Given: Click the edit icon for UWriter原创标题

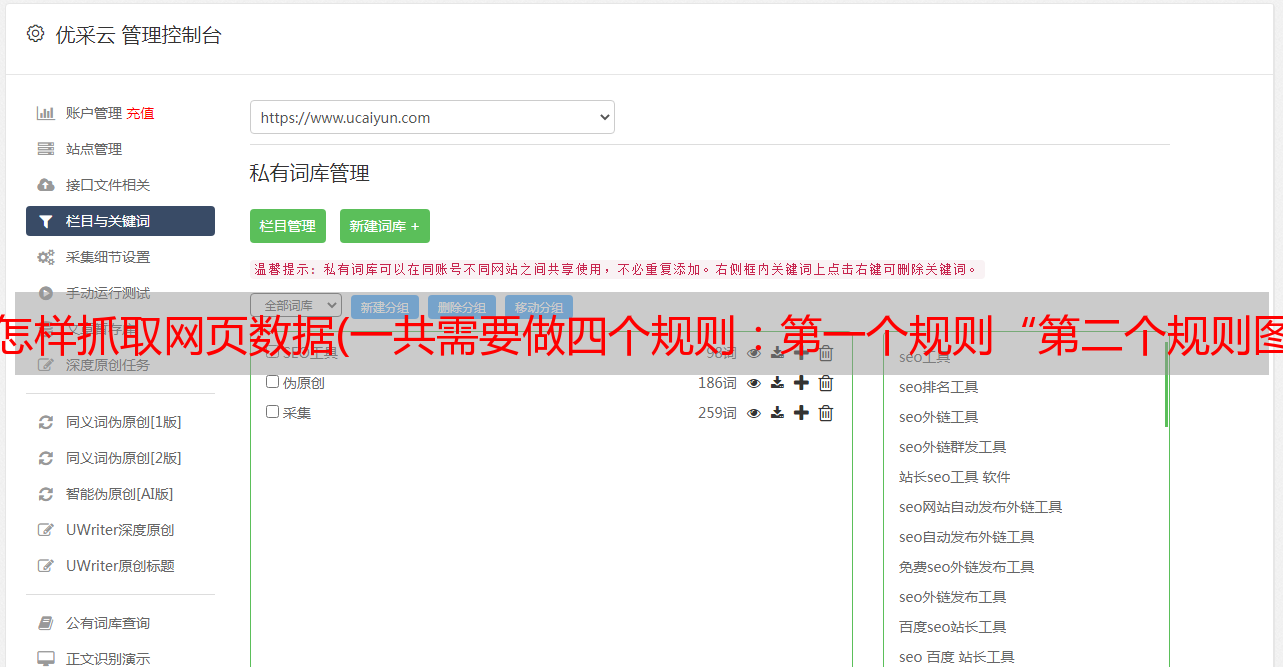Looking at the screenshot, I should point(46,566).
